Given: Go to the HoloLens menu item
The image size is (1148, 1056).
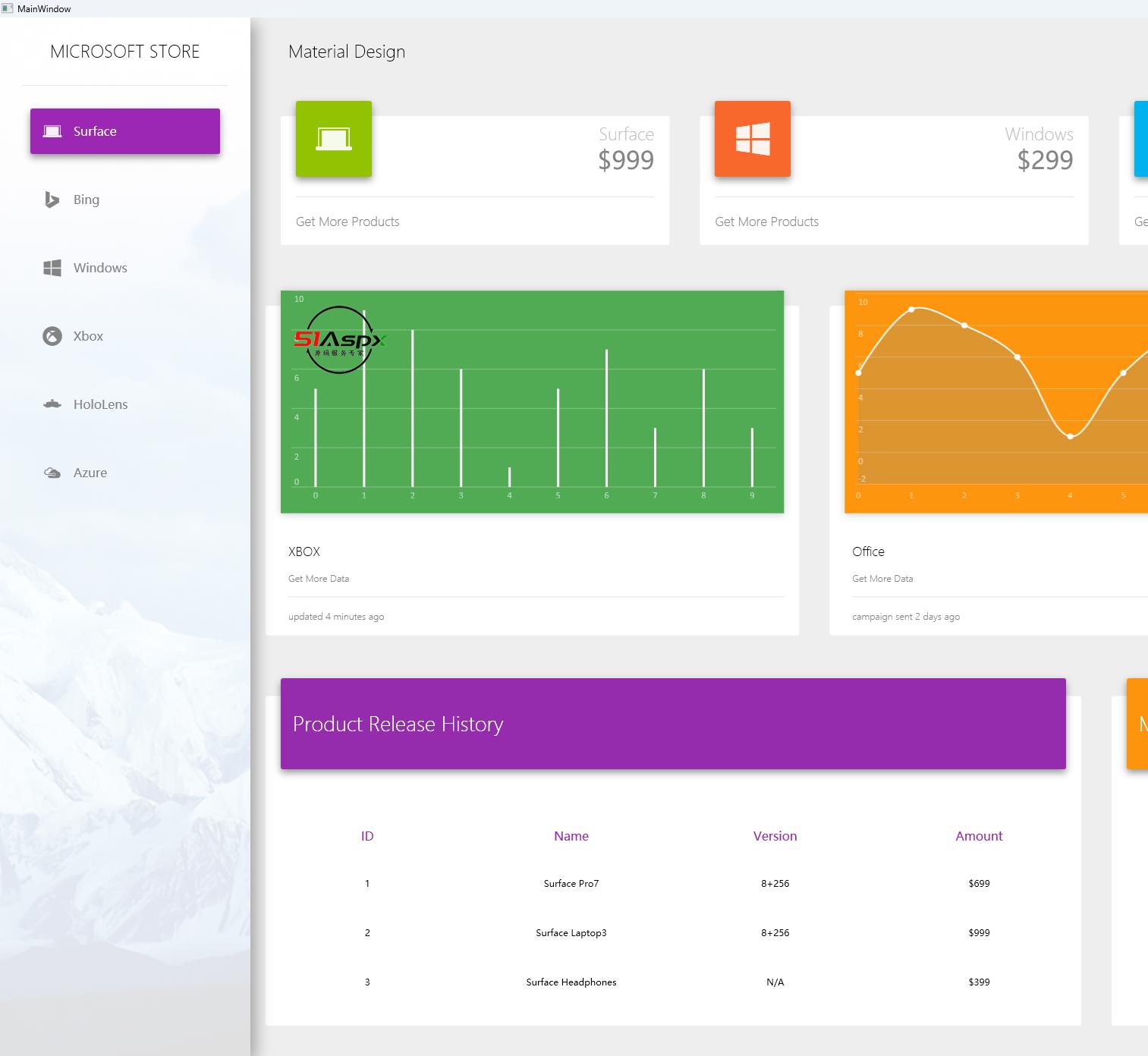Looking at the screenshot, I should coord(125,404).
